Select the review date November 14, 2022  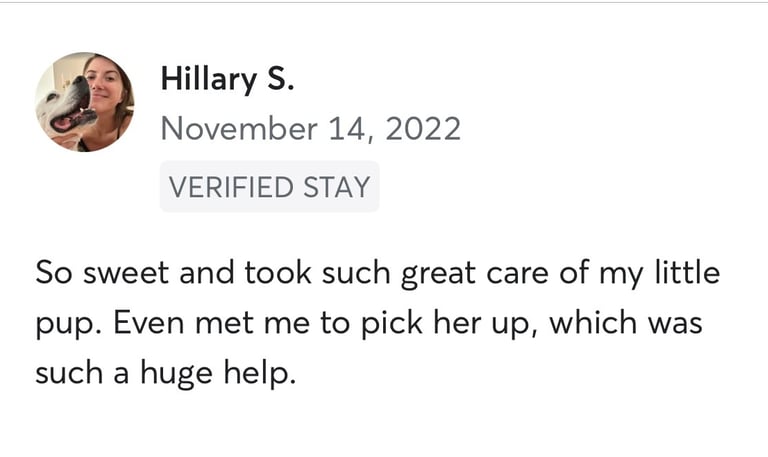click(311, 129)
